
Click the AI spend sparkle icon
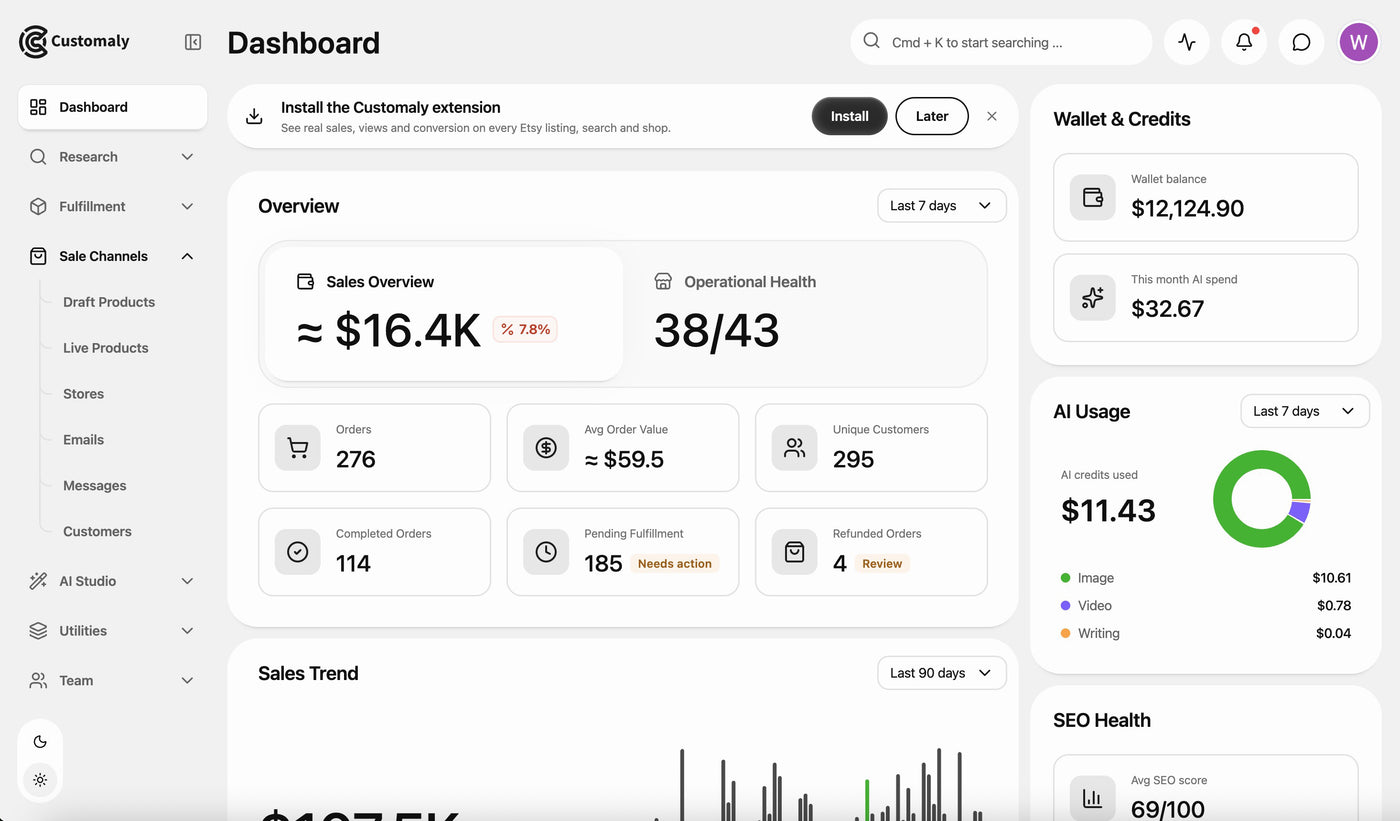[1093, 297]
